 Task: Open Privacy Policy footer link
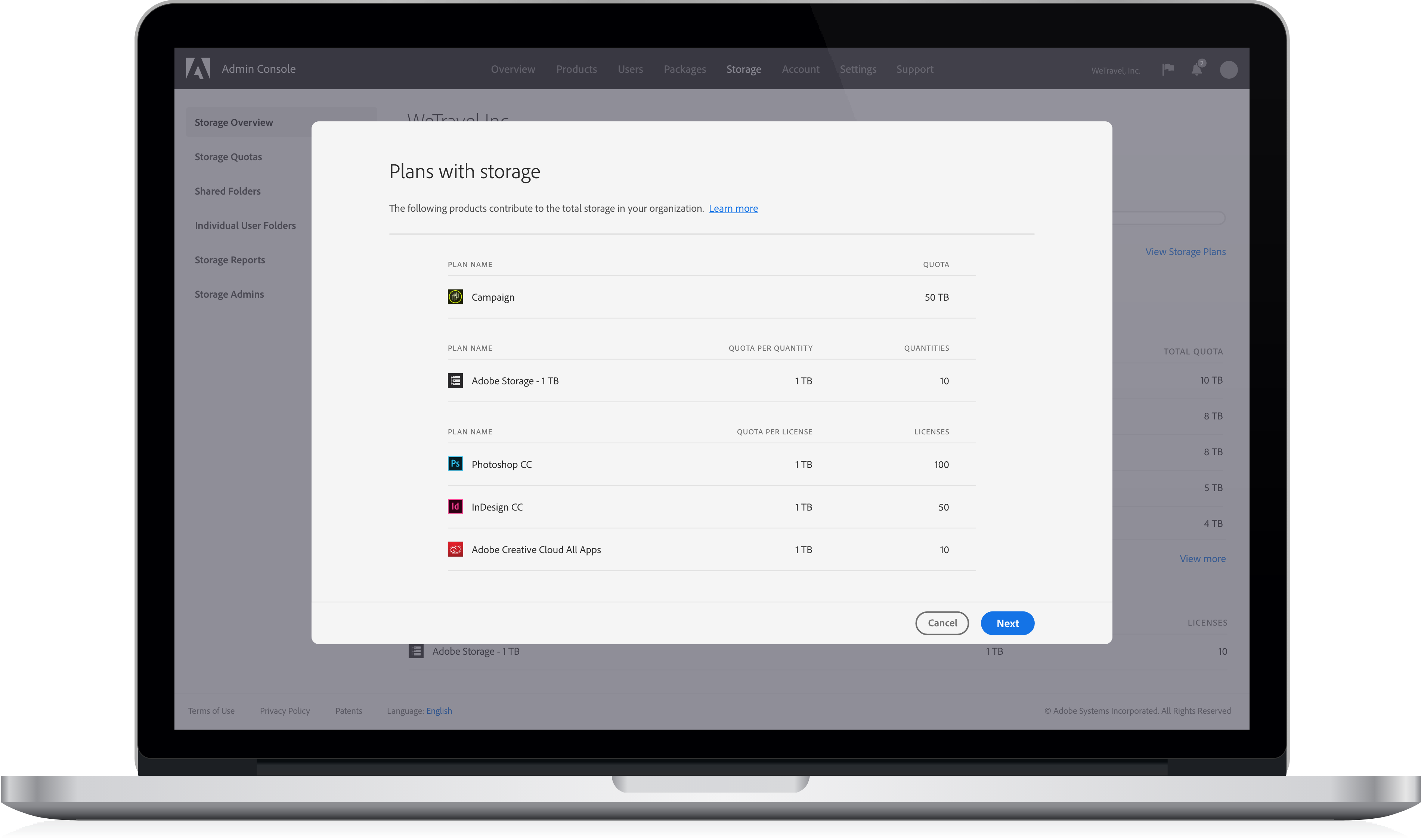click(x=285, y=710)
